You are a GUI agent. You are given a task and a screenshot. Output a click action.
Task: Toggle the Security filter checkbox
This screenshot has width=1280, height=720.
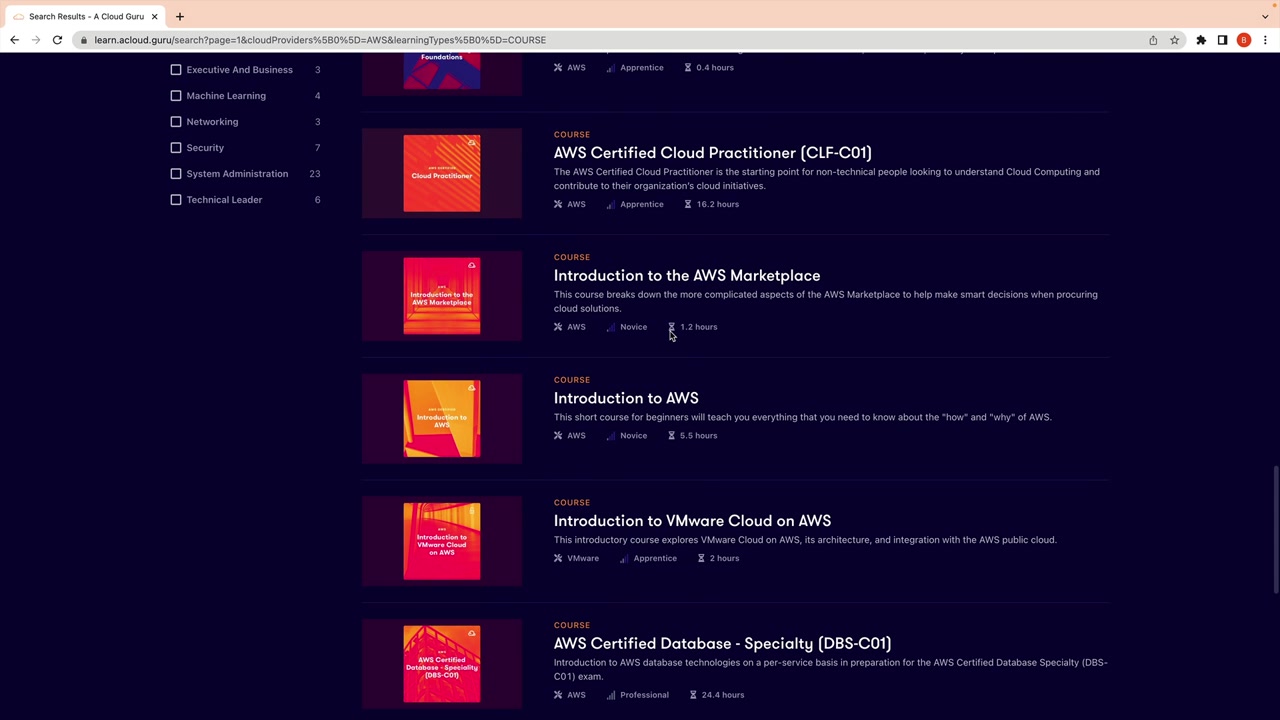coord(176,148)
